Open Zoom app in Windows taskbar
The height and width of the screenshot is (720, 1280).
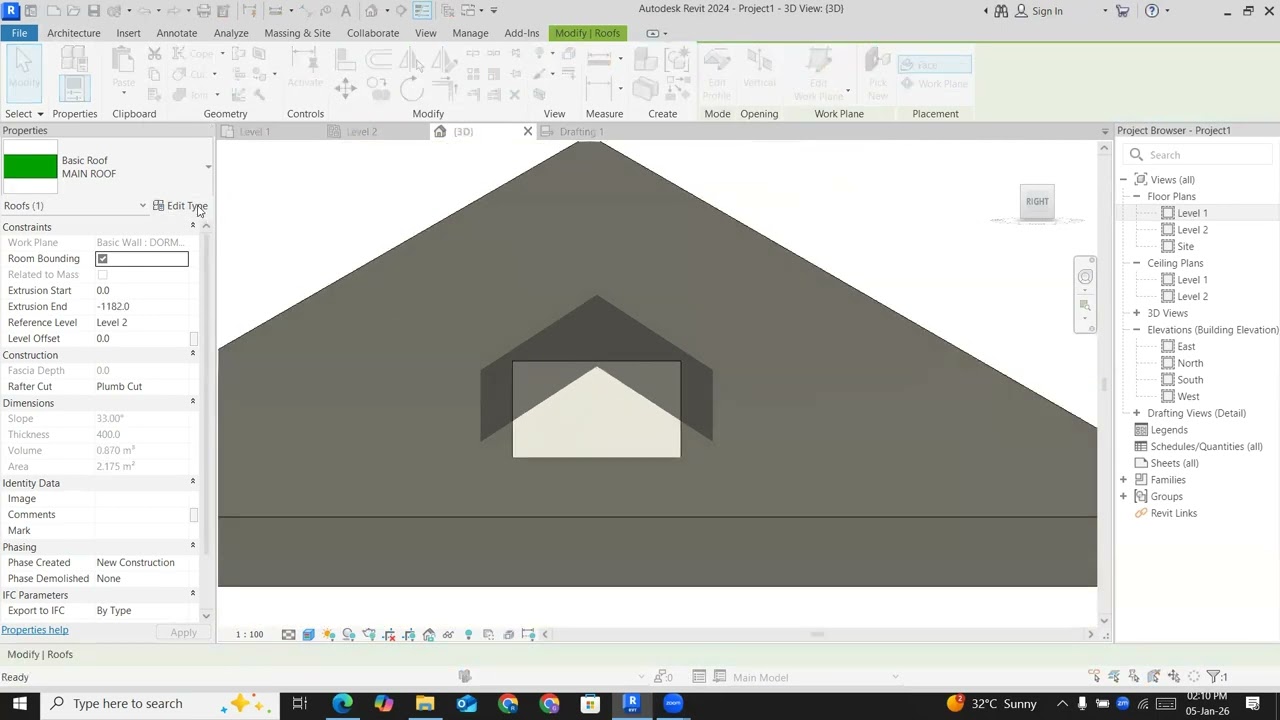point(673,703)
